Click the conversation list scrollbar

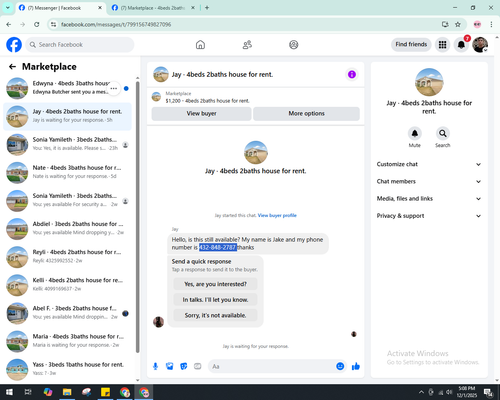click(138, 217)
